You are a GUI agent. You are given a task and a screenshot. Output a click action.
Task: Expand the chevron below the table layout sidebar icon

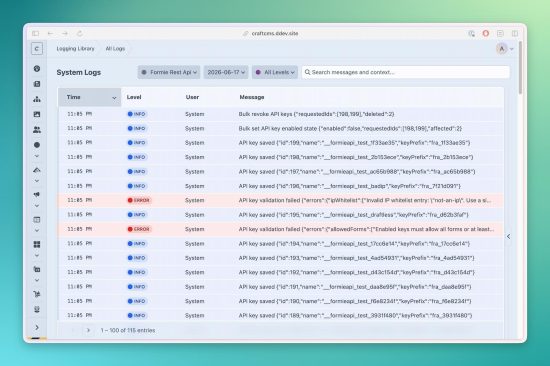(37, 231)
